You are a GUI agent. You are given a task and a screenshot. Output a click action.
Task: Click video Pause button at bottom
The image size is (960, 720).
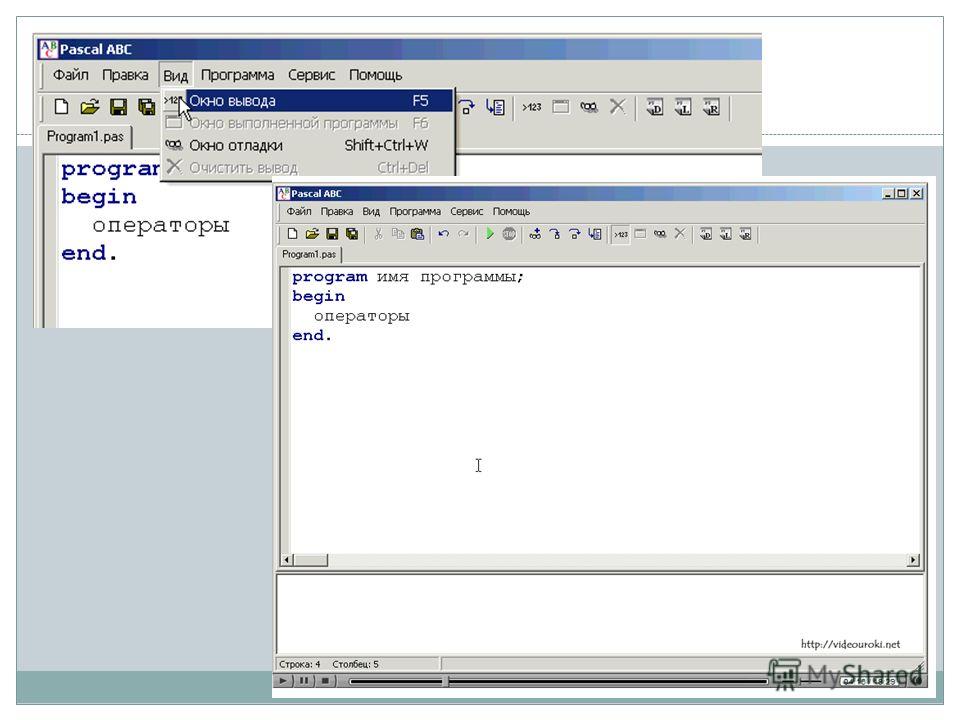(304, 680)
